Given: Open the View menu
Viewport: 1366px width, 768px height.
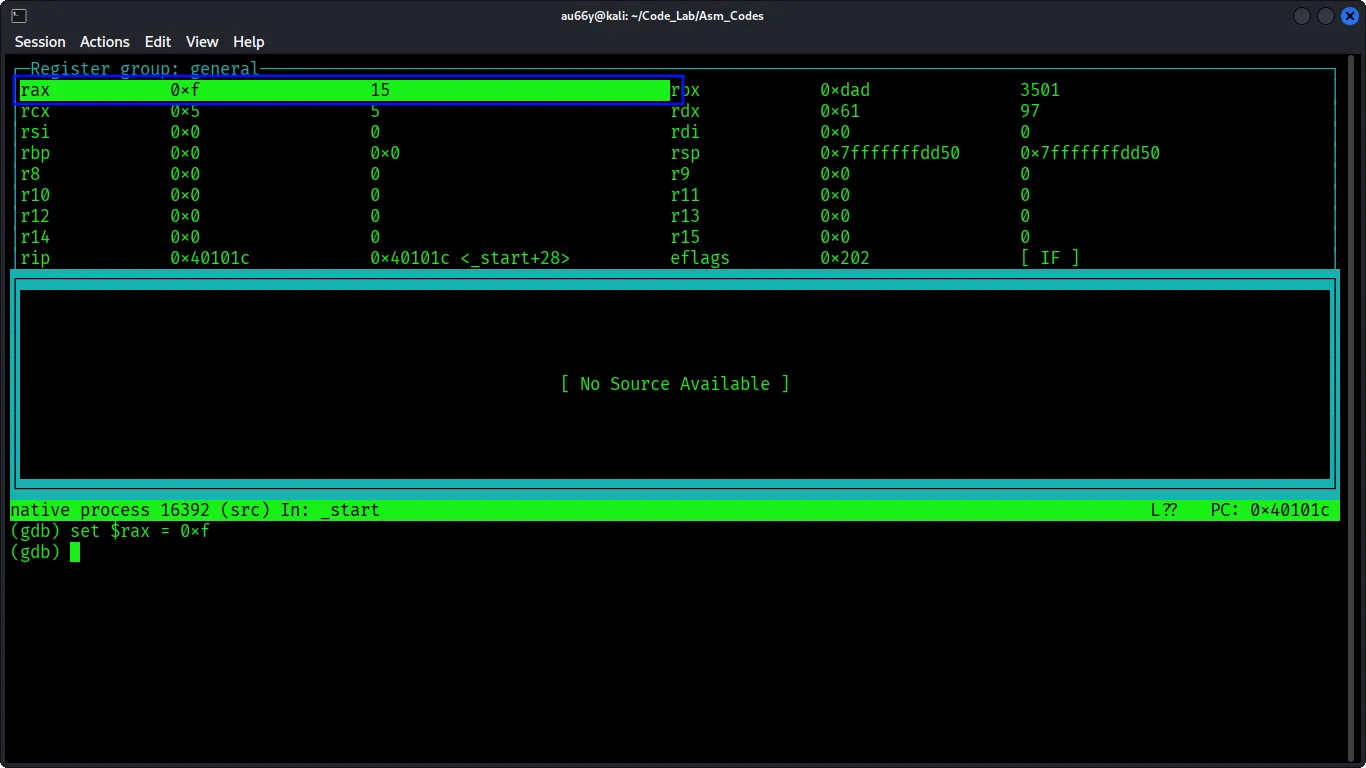Looking at the screenshot, I should click(202, 42).
